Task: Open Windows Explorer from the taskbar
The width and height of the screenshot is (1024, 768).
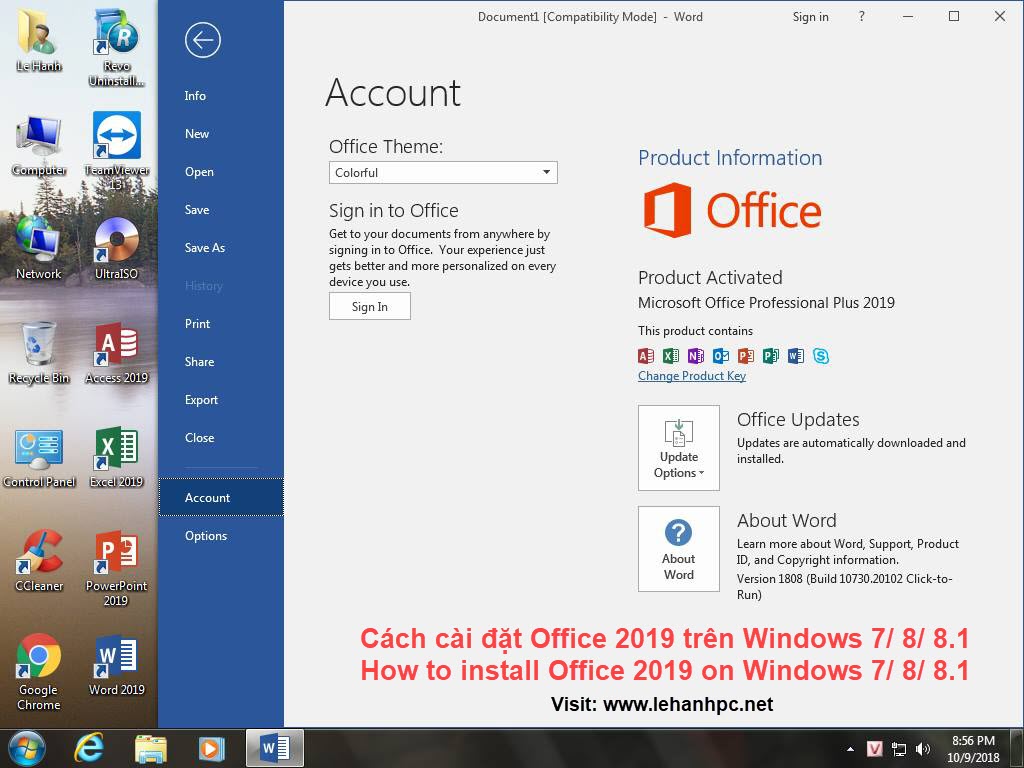Action: pos(150,748)
